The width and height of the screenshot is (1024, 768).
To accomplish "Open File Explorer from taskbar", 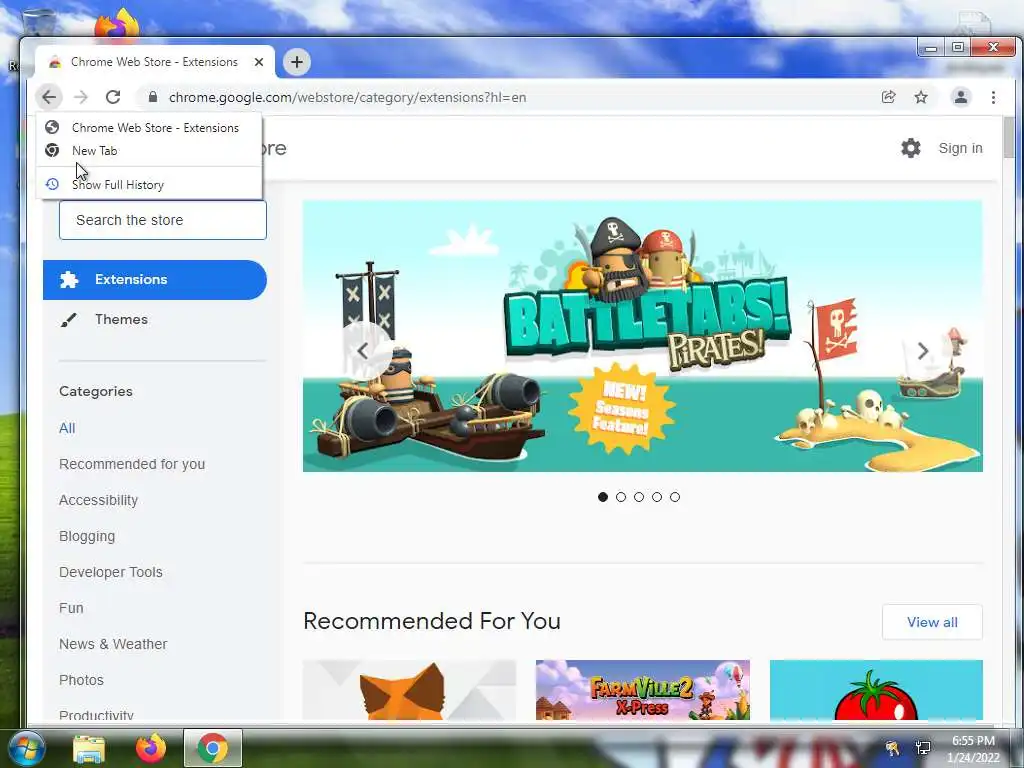I will pyautogui.click(x=89, y=748).
